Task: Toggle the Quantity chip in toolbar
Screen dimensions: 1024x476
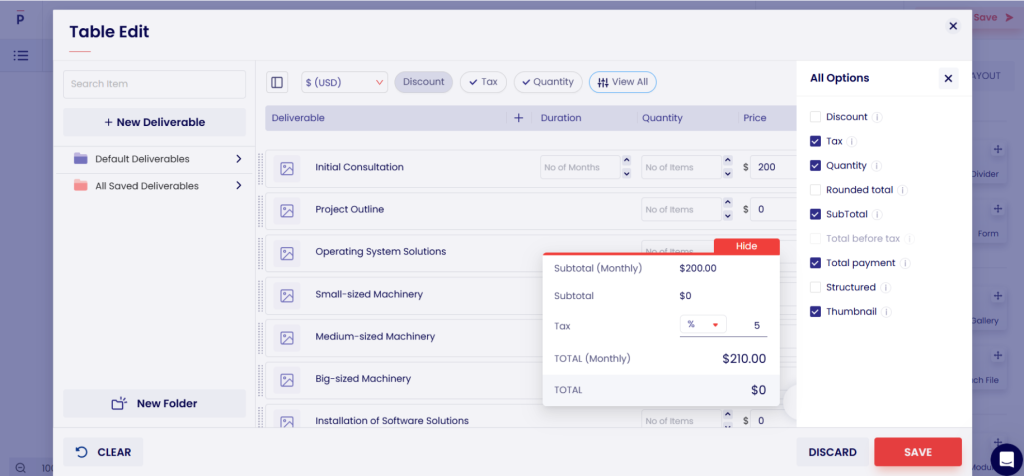Action: (548, 82)
